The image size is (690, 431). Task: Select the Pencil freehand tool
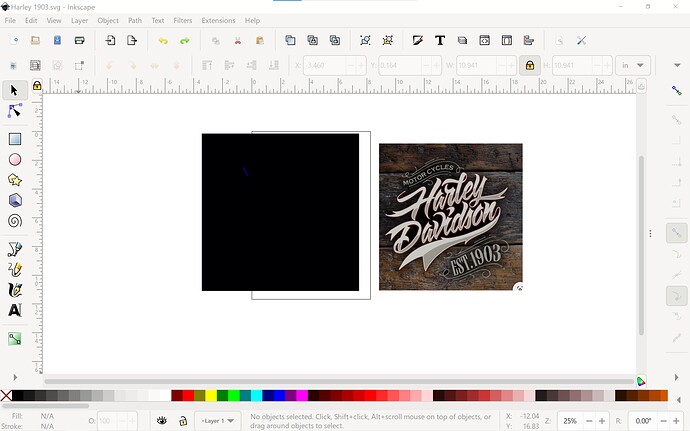pyautogui.click(x=15, y=269)
